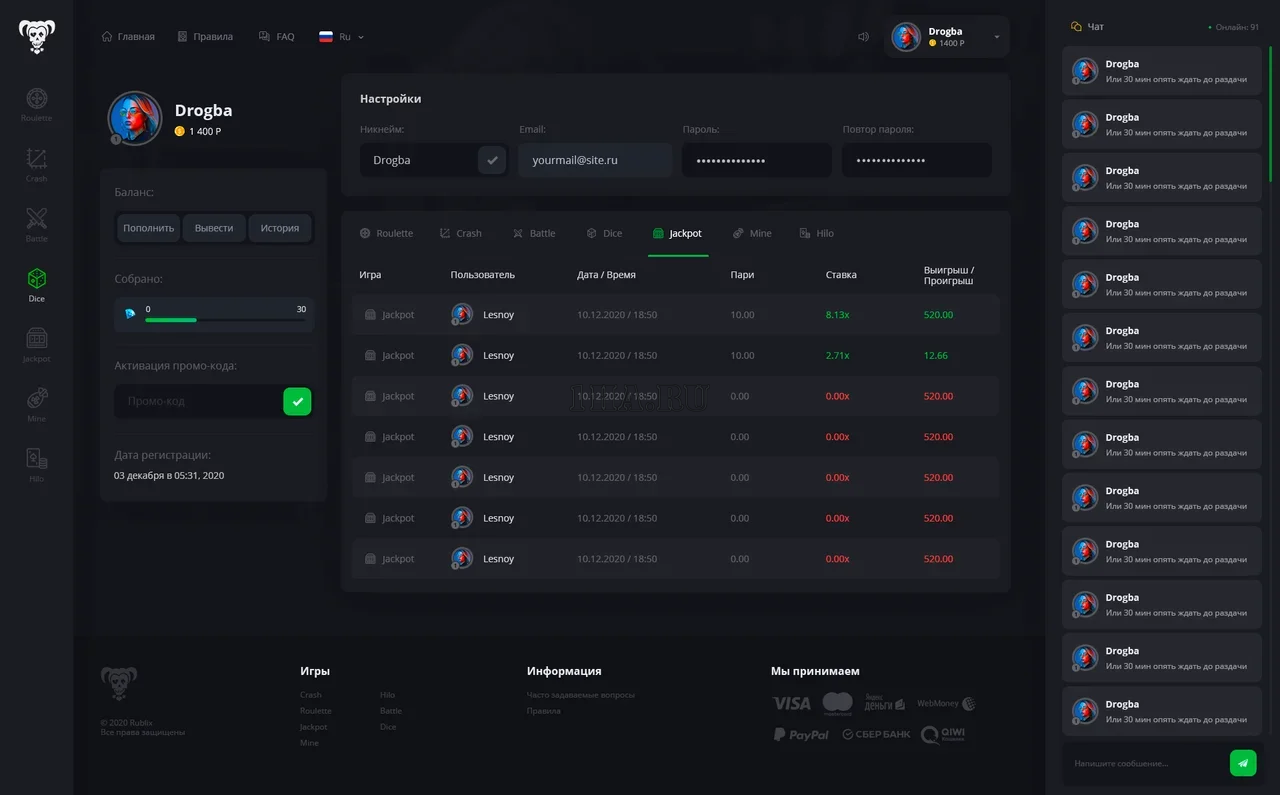Expand the Drogba account menu arrow
1280x795 pixels.
click(x=996, y=37)
